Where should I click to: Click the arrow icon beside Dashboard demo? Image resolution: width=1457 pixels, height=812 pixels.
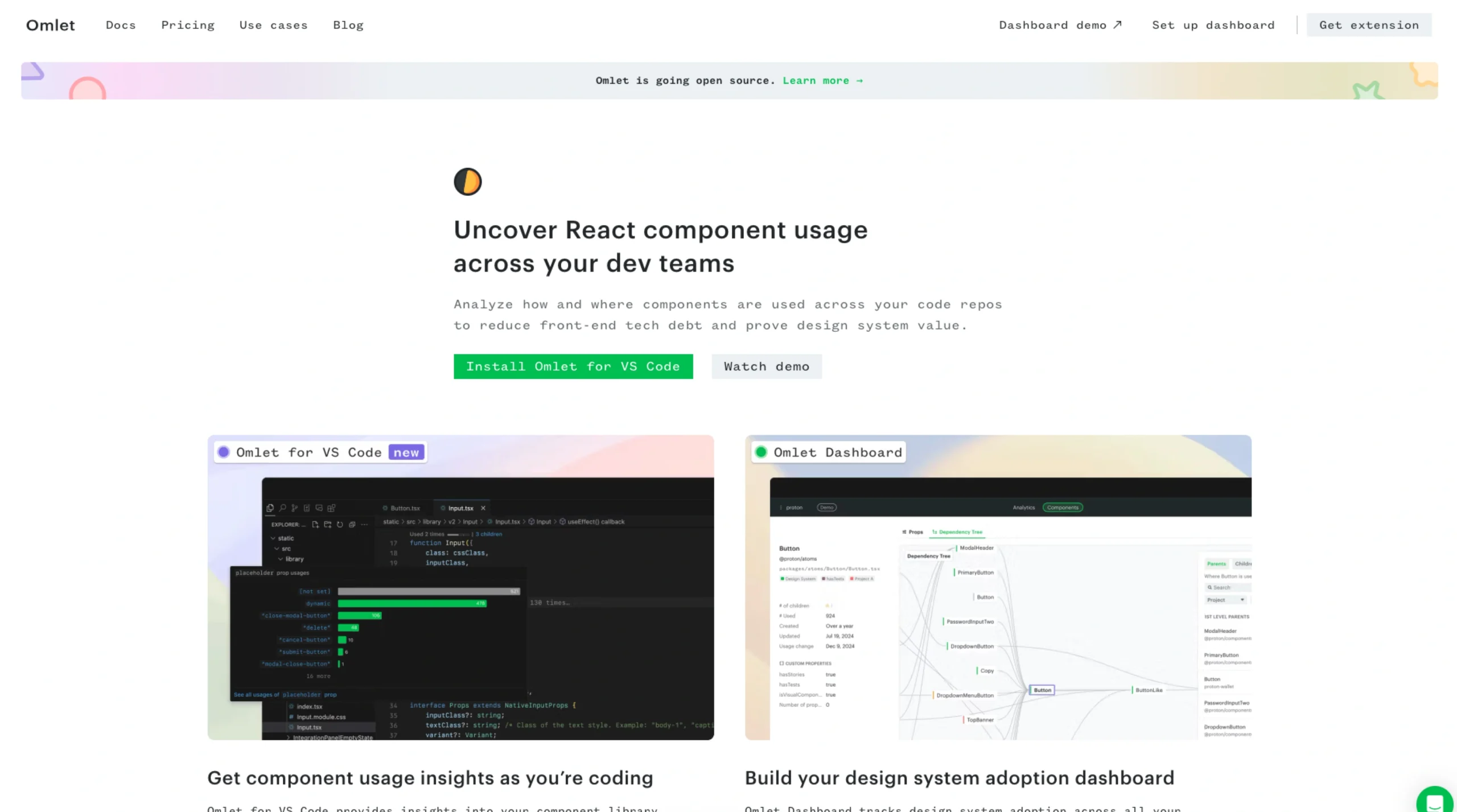coord(1117,25)
